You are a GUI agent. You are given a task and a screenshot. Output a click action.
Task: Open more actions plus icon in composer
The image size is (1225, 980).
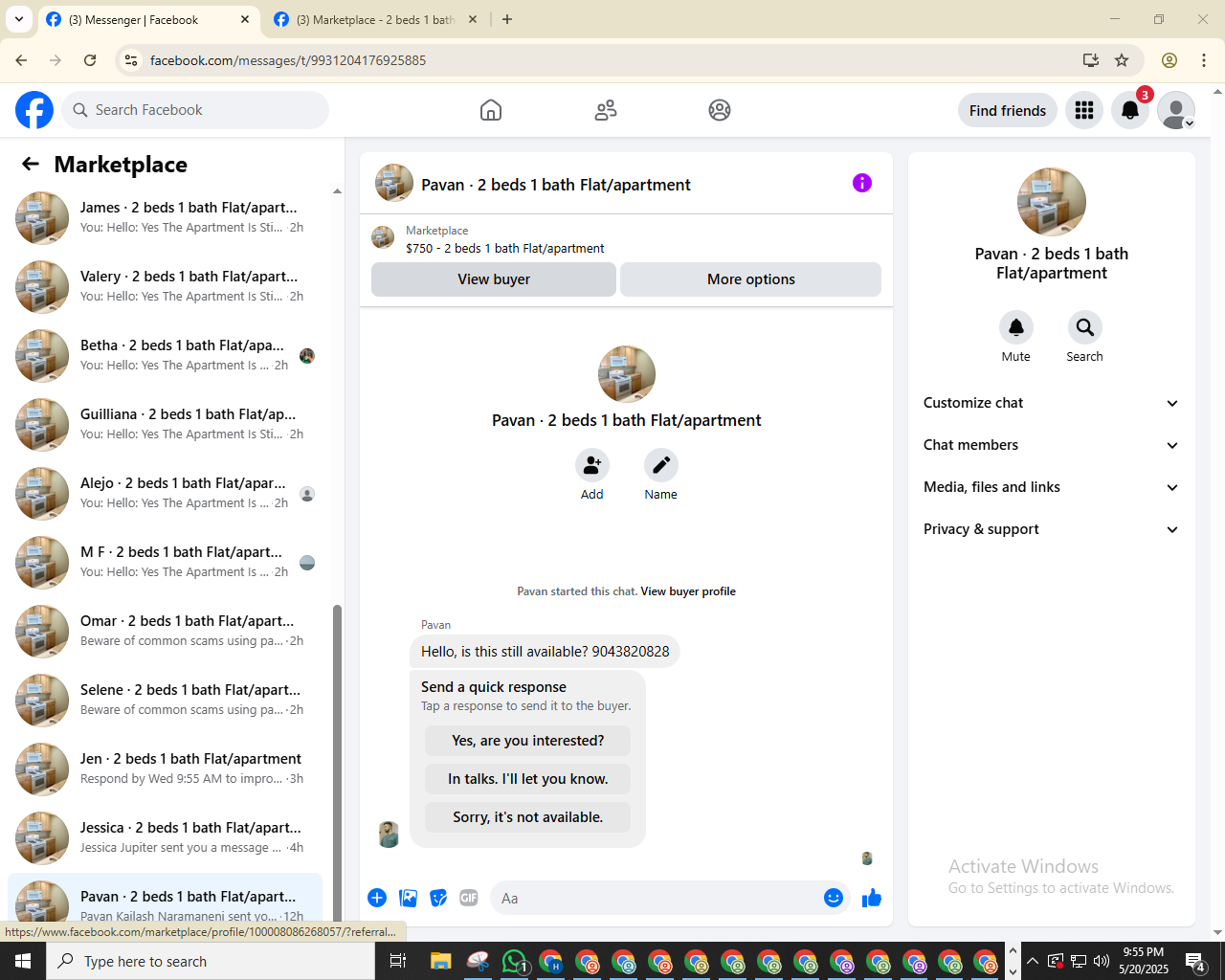(x=377, y=898)
